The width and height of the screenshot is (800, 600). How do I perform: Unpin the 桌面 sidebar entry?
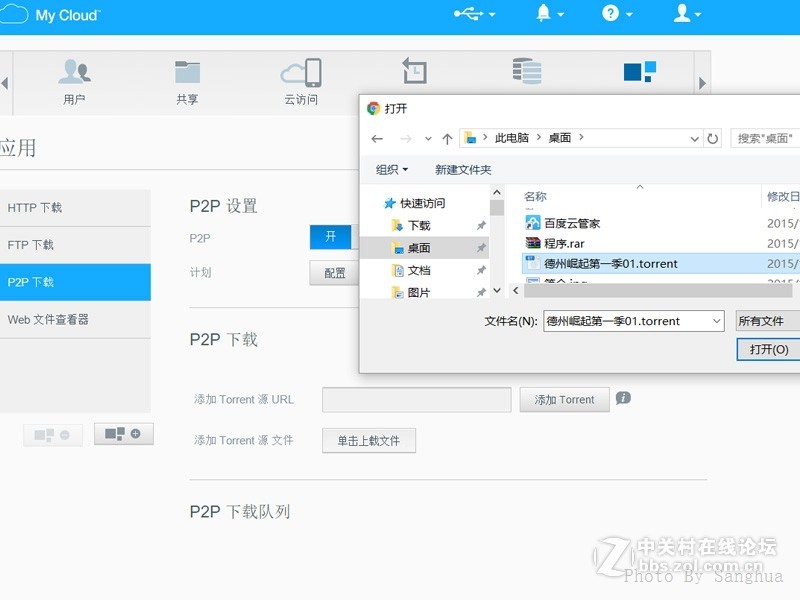(480, 248)
